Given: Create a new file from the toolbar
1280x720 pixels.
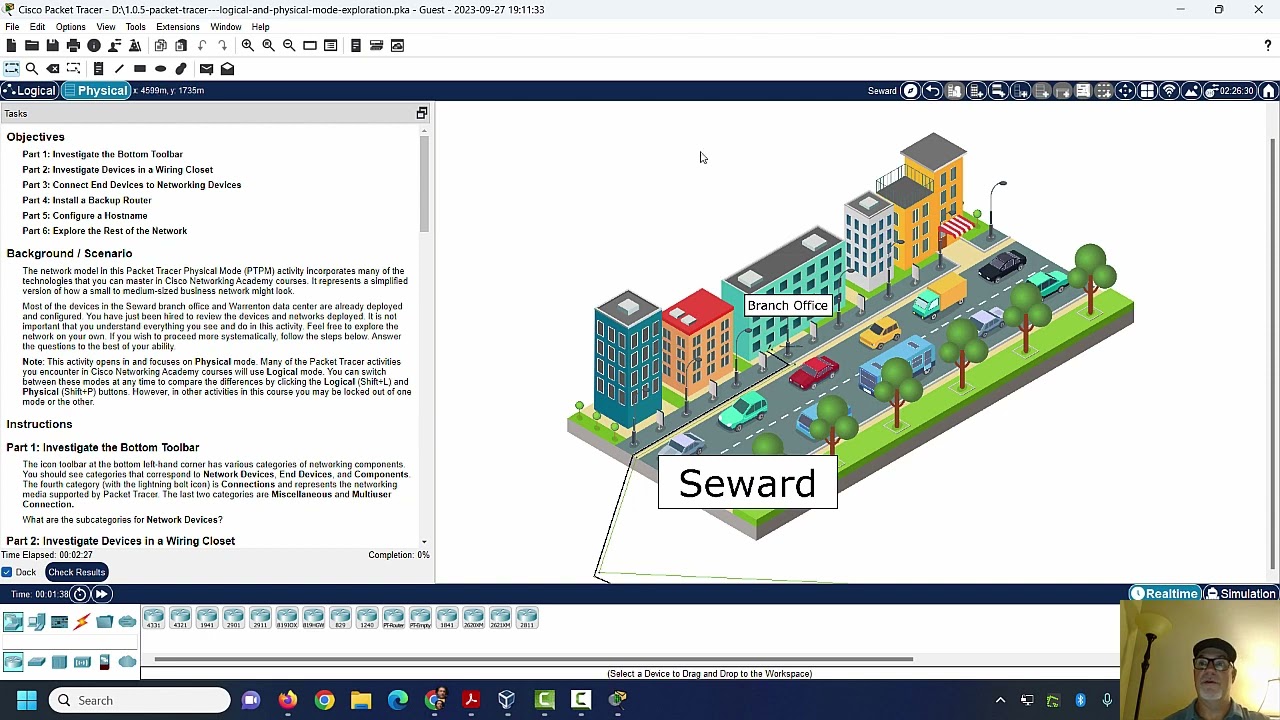Looking at the screenshot, I should point(11,46).
